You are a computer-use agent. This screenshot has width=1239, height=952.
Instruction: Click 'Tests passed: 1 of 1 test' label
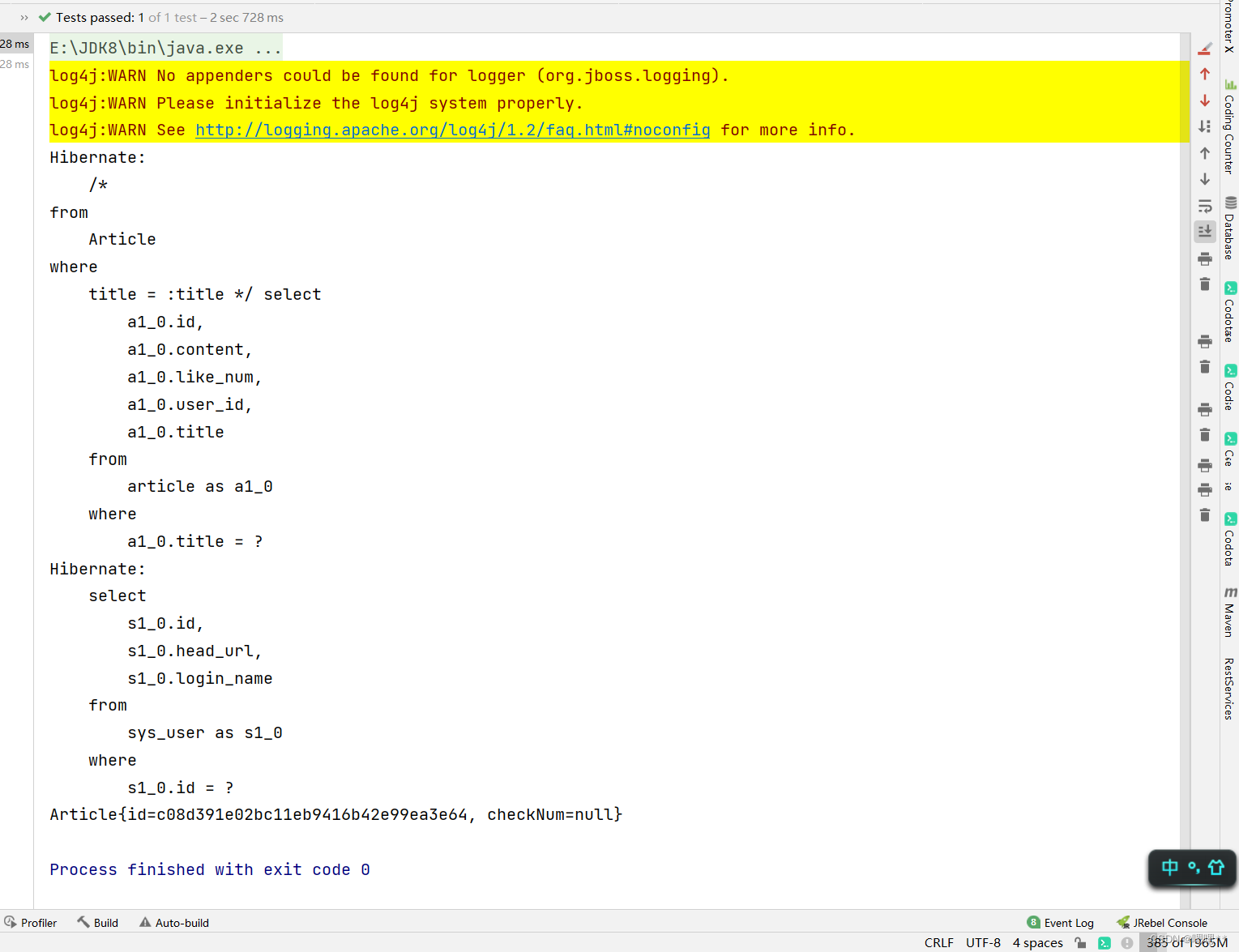[x=126, y=17]
